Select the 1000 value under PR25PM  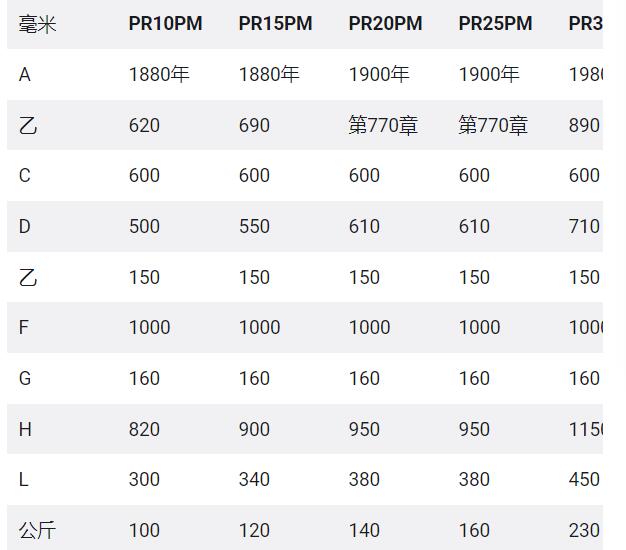pos(479,328)
